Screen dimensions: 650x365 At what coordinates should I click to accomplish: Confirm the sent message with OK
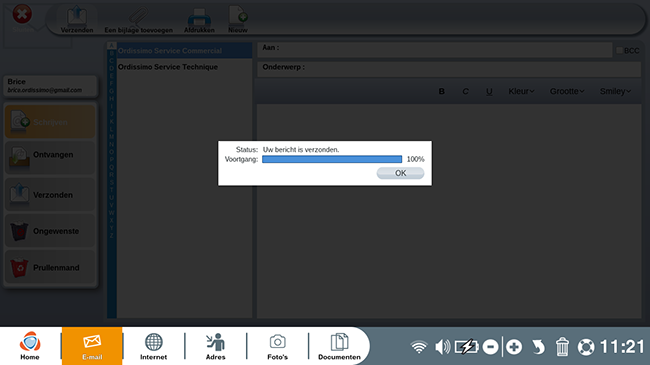point(400,173)
